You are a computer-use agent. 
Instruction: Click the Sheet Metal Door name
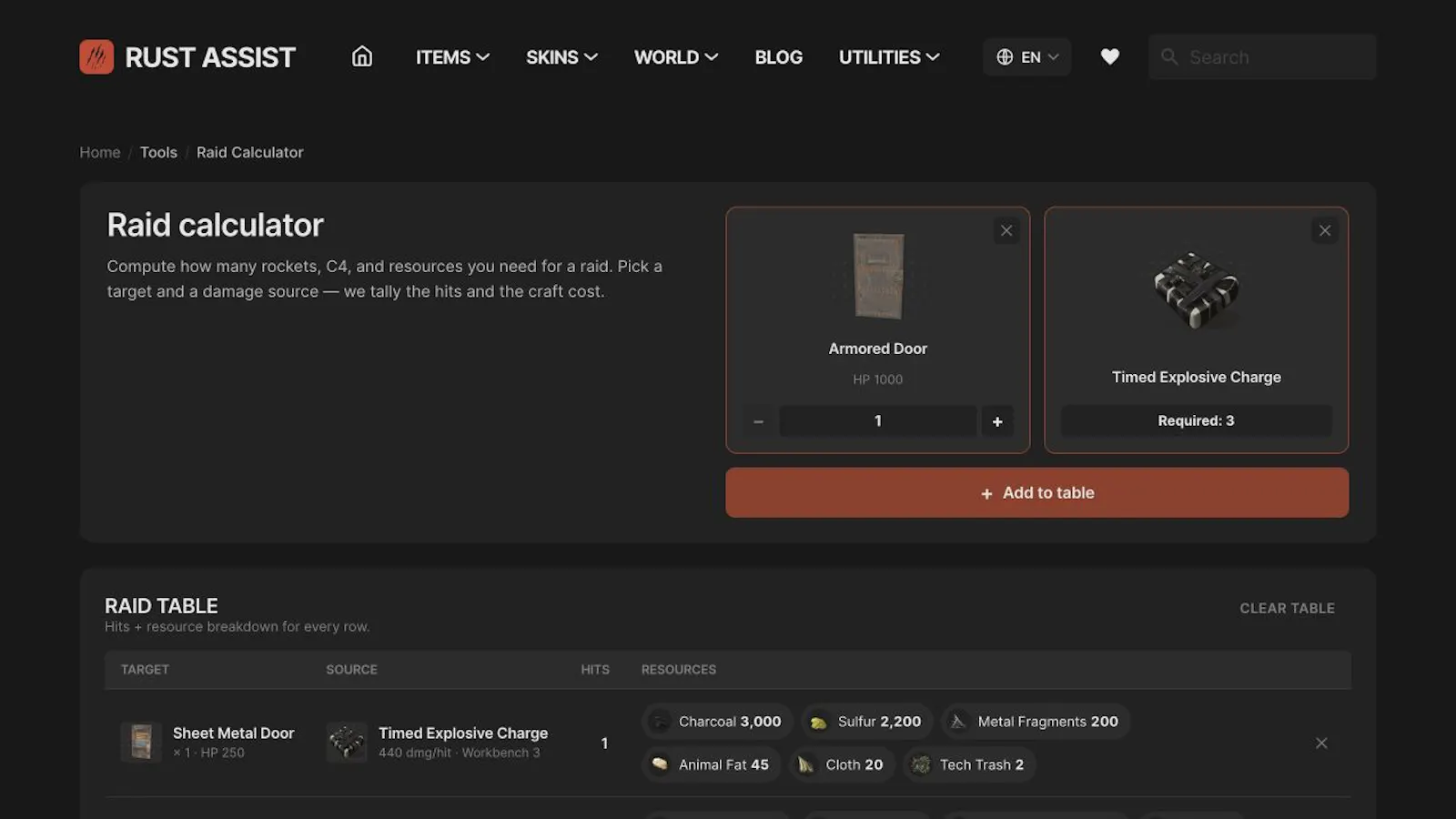coord(234,733)
